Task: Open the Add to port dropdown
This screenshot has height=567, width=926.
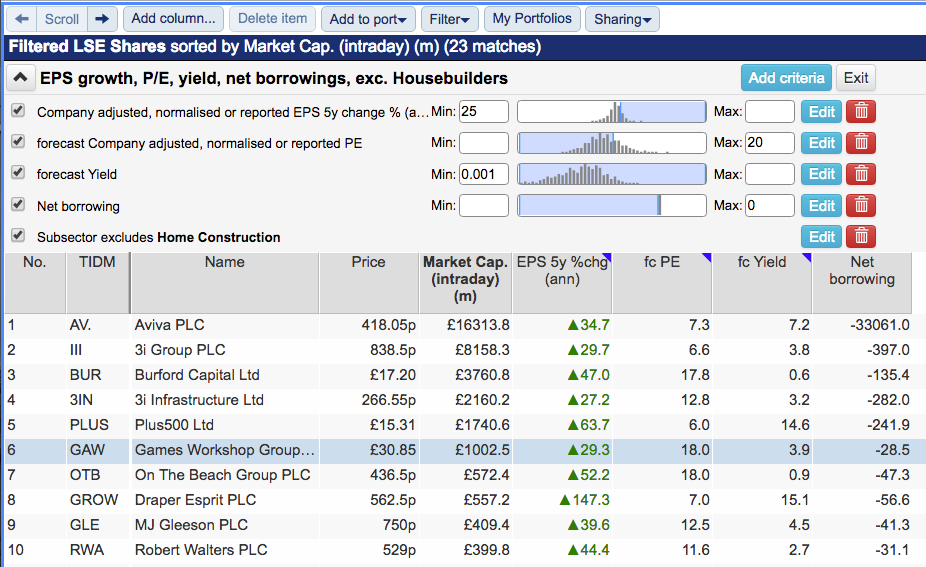Action: point(369,19)
